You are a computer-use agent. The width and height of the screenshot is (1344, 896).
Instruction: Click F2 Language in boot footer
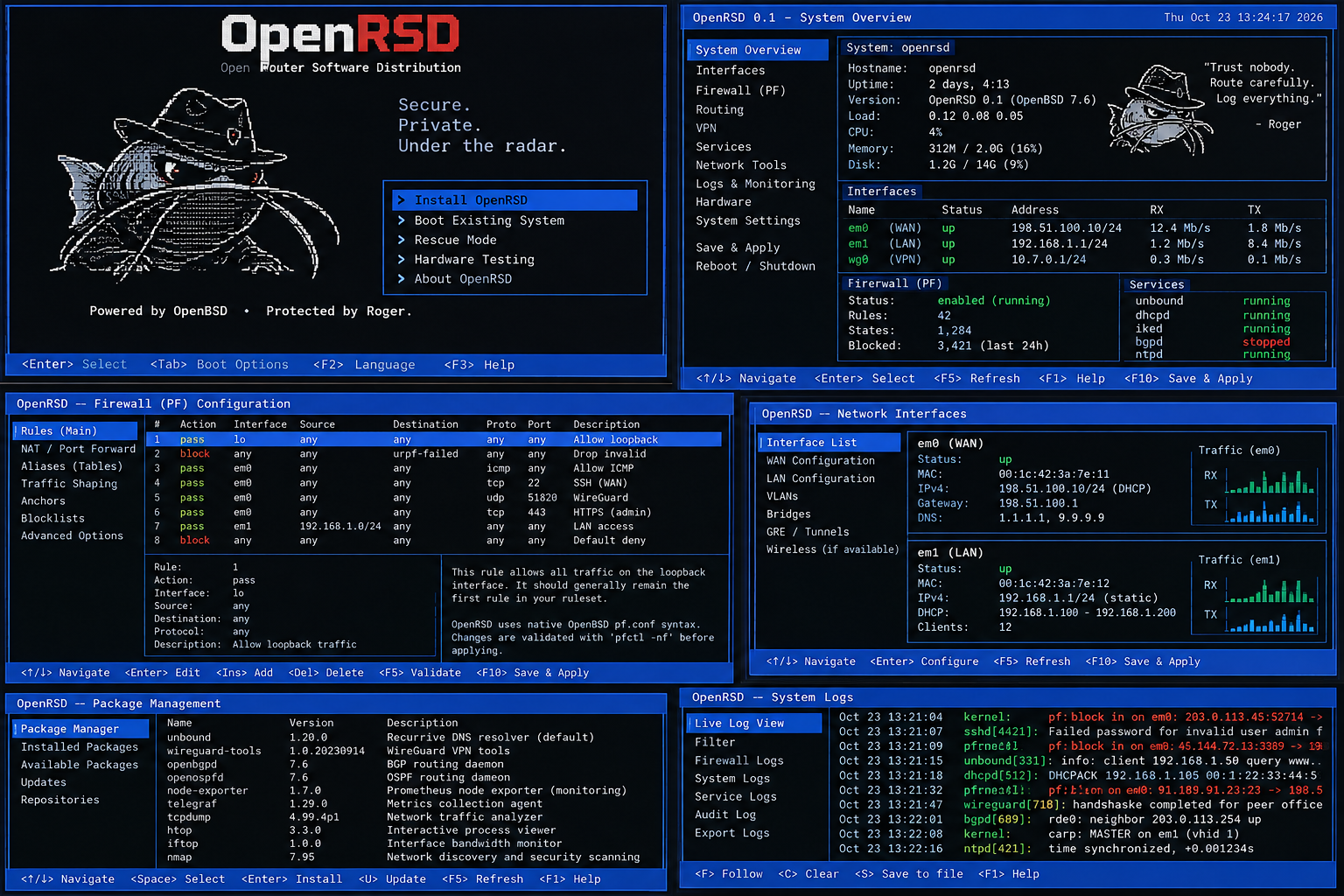point(364,365)
